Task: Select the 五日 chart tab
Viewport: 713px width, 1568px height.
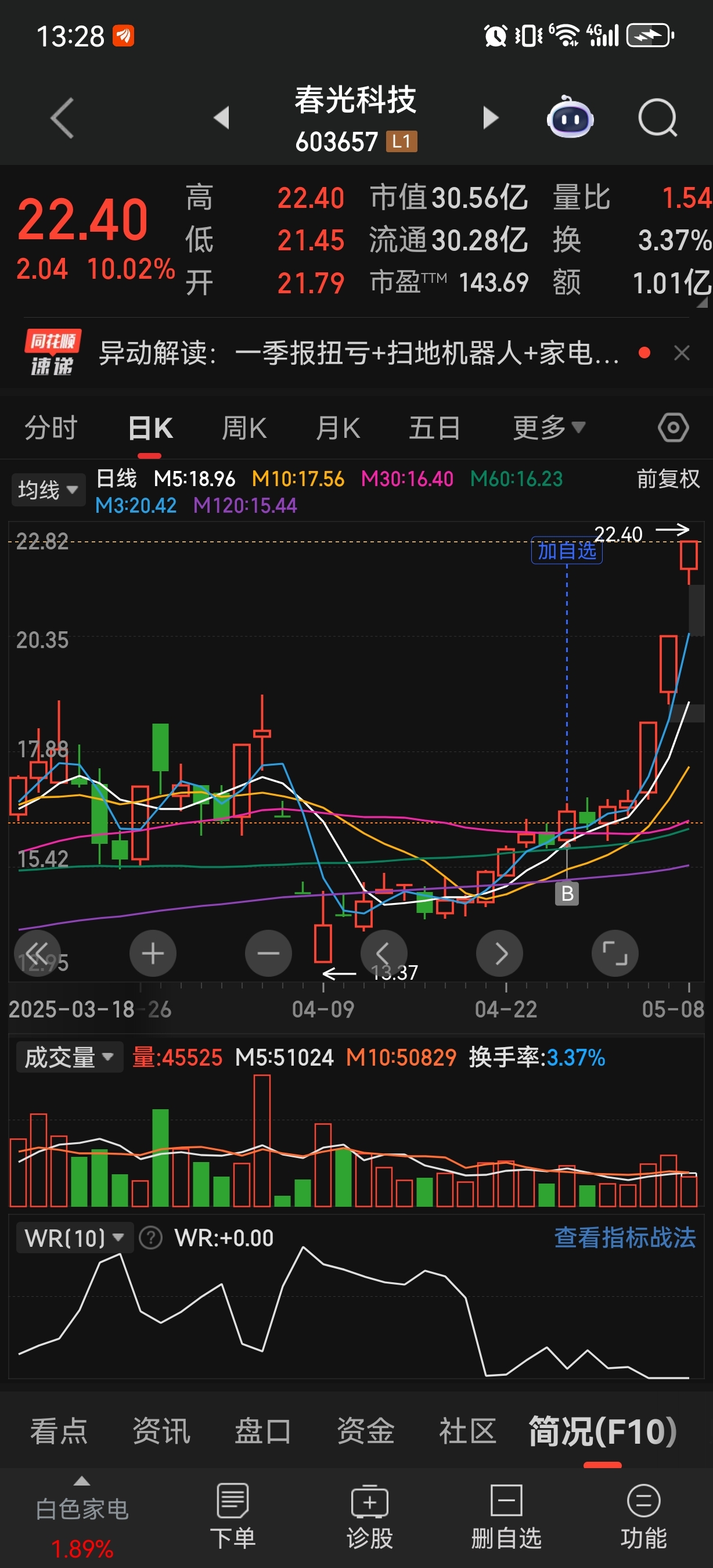Action: point(434,428)
